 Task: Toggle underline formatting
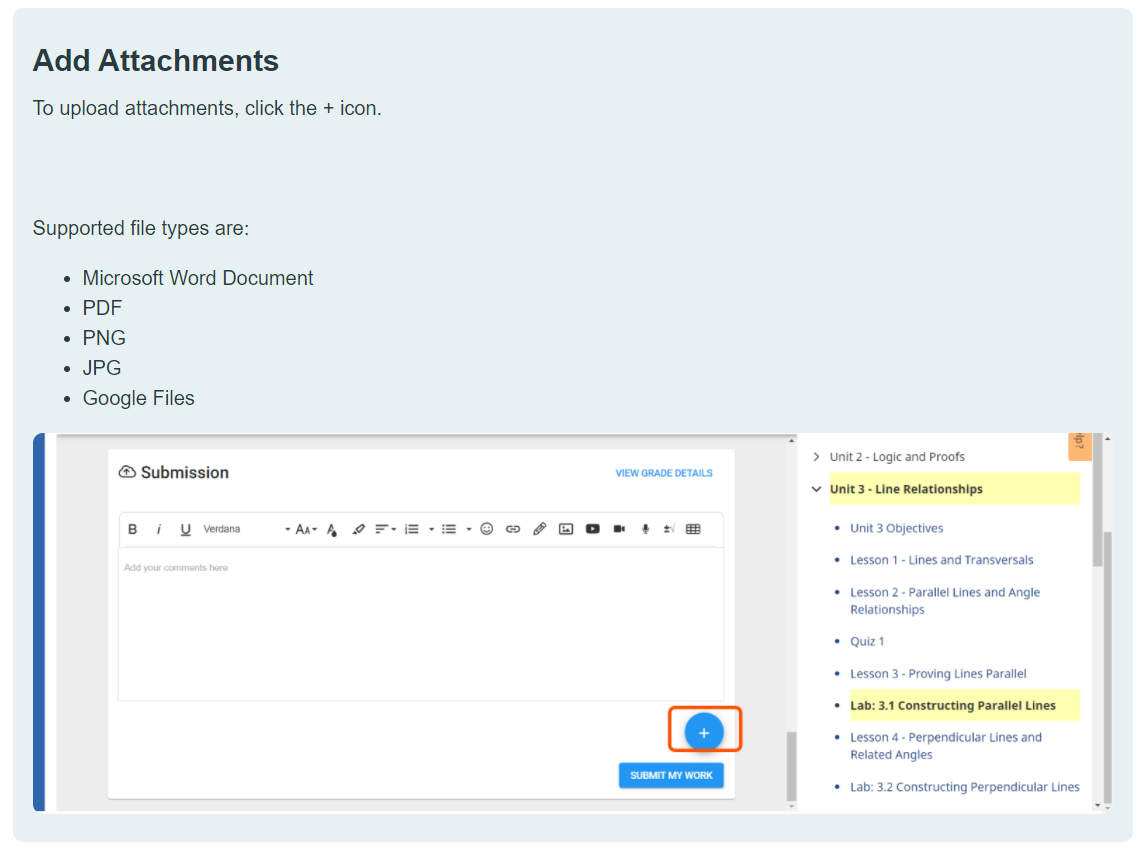point(185,529)
